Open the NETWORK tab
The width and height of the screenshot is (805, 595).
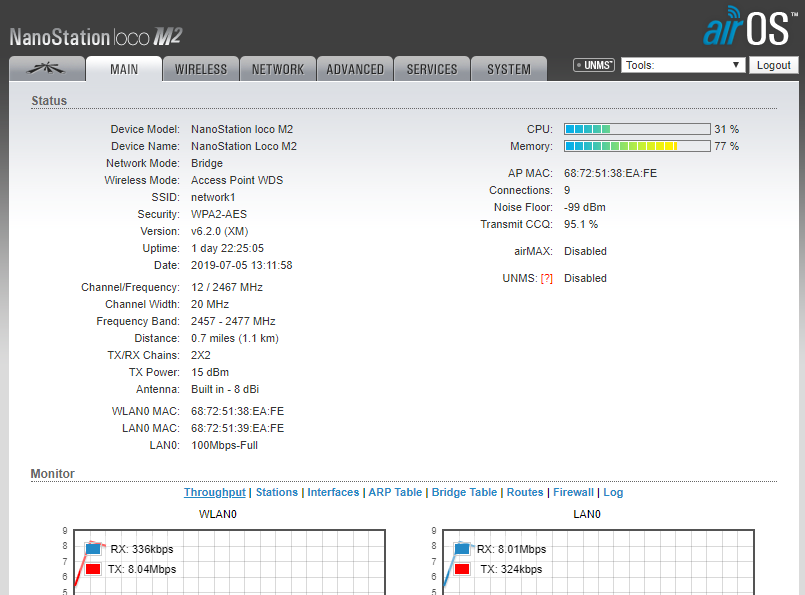[x=278, y=69]
